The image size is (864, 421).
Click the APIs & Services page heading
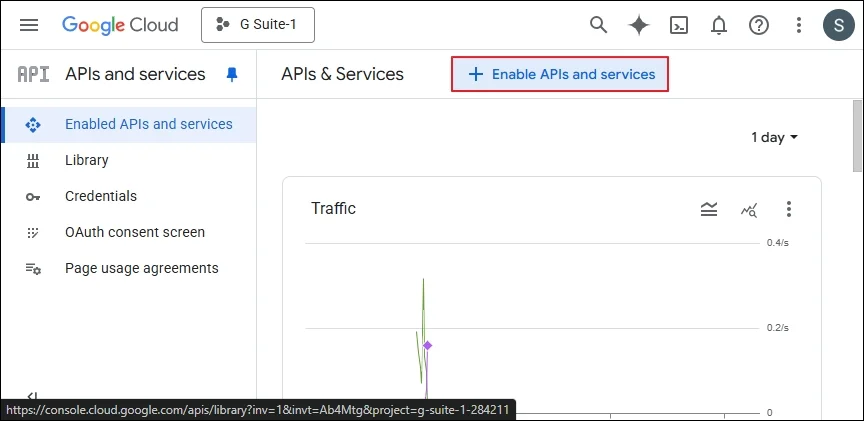point(342,74)
